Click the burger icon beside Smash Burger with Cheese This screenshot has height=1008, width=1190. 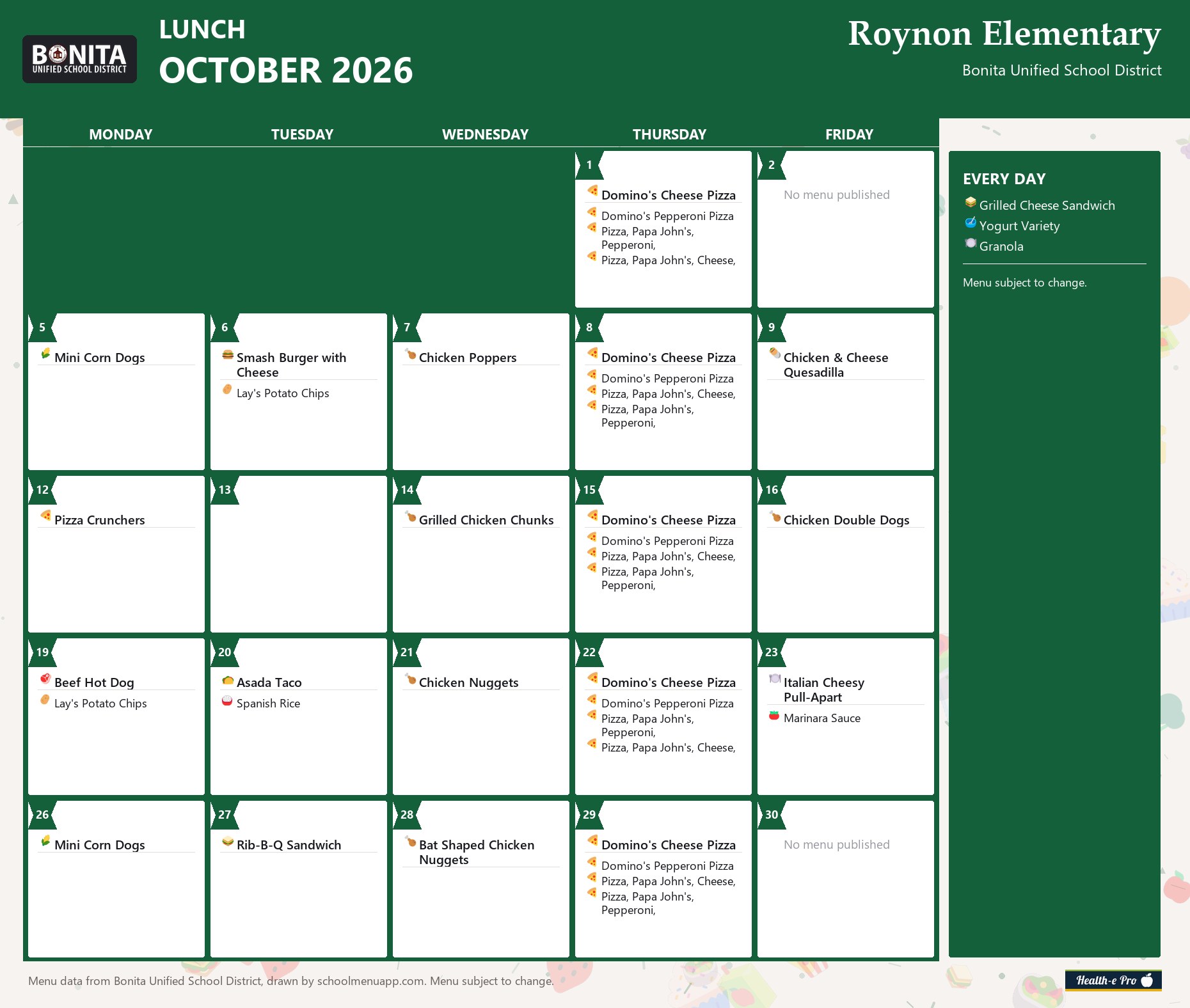click(x=228, y=354)
